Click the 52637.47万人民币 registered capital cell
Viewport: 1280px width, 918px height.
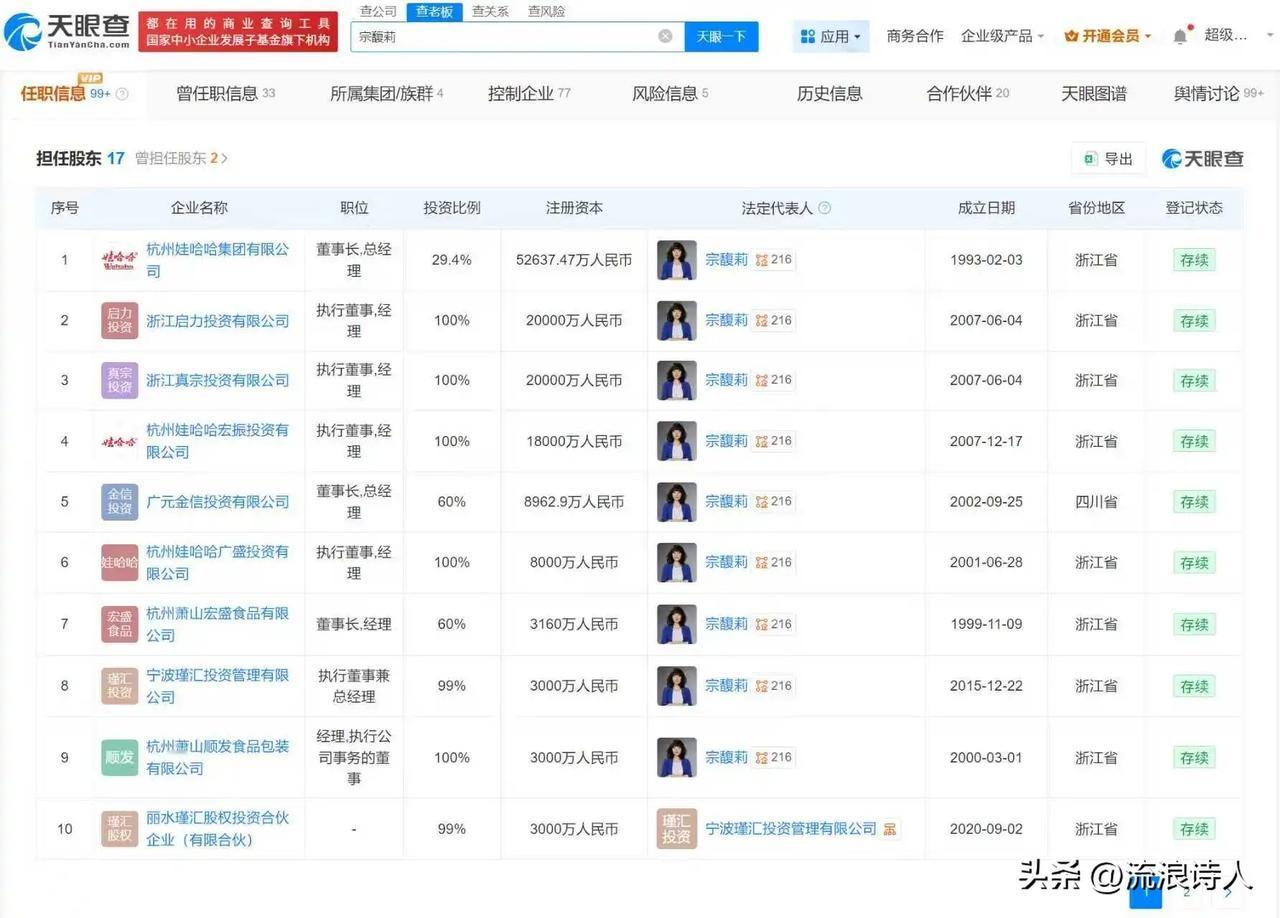[x=574, y=260]
